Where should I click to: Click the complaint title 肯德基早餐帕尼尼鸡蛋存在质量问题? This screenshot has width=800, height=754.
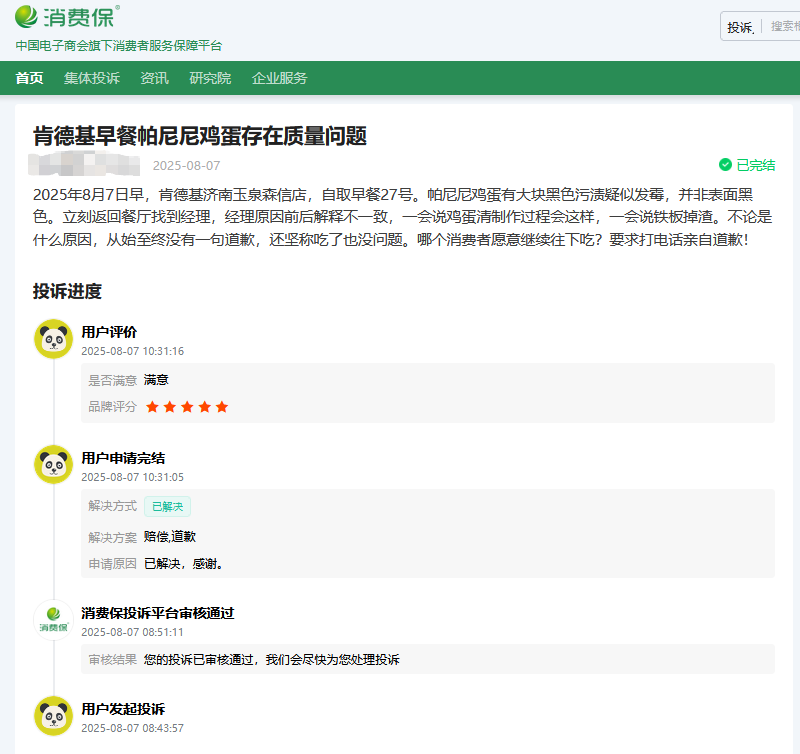click(199, 136)
